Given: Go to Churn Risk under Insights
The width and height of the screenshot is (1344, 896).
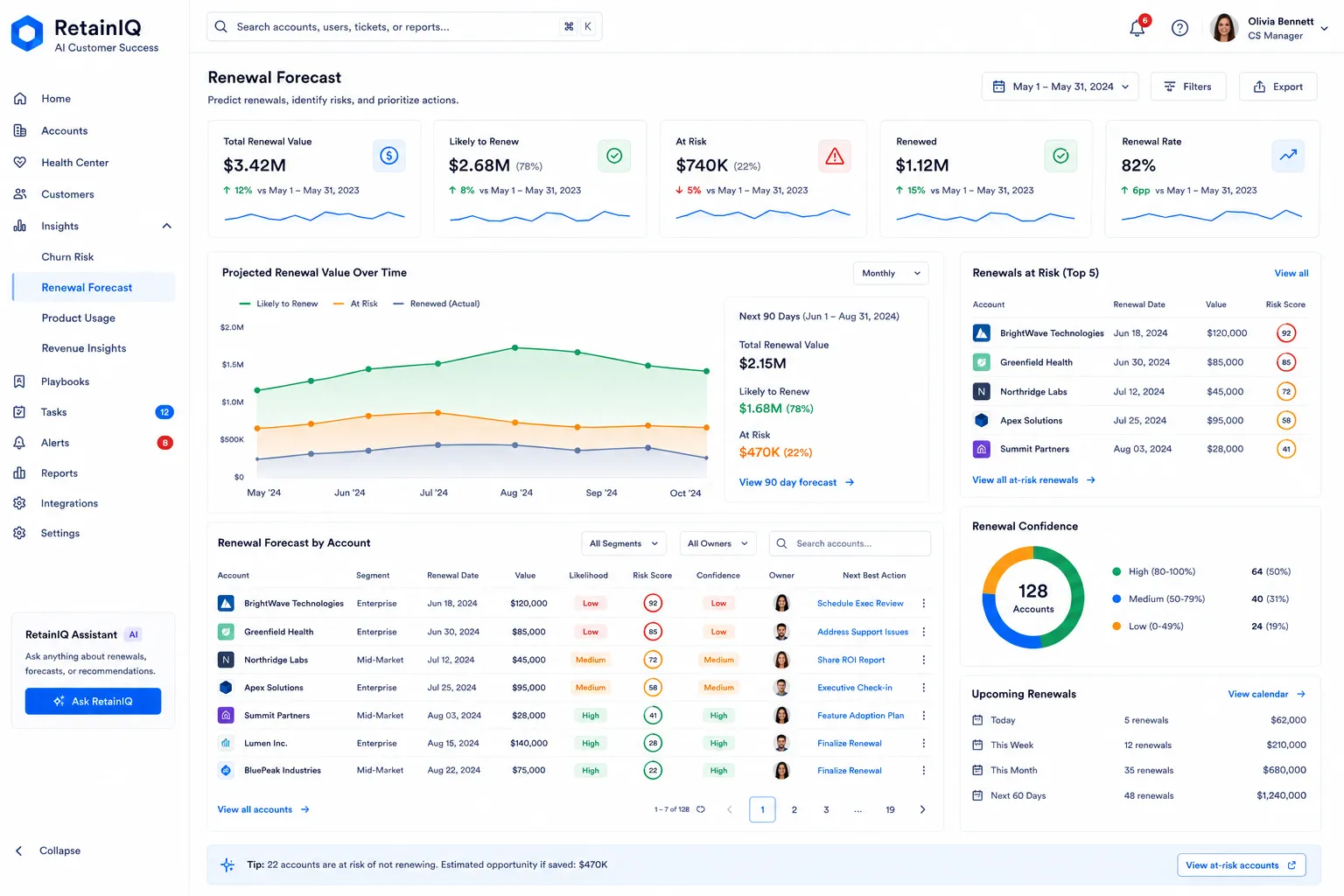Looking at the screenshot, I should point(67,257).
